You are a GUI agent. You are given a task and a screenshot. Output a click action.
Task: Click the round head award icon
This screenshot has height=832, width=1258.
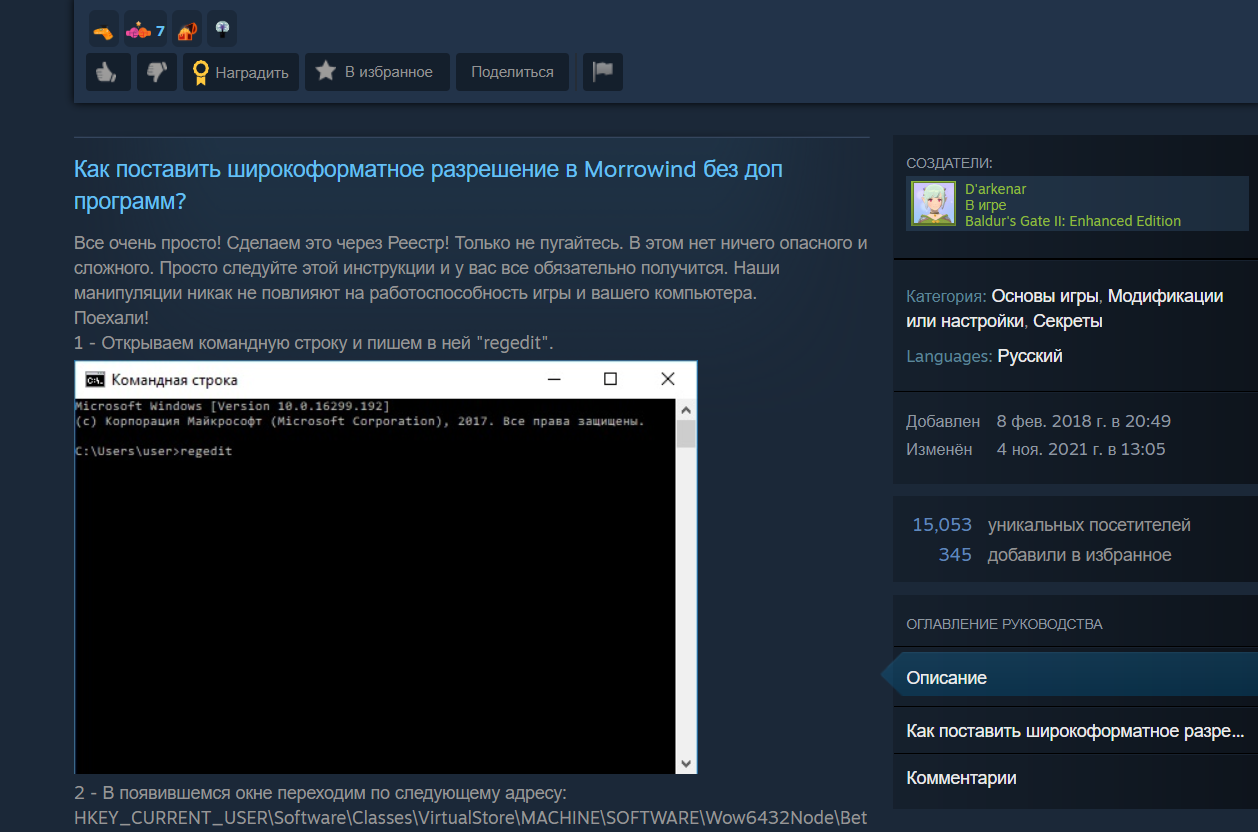[222, 31]
